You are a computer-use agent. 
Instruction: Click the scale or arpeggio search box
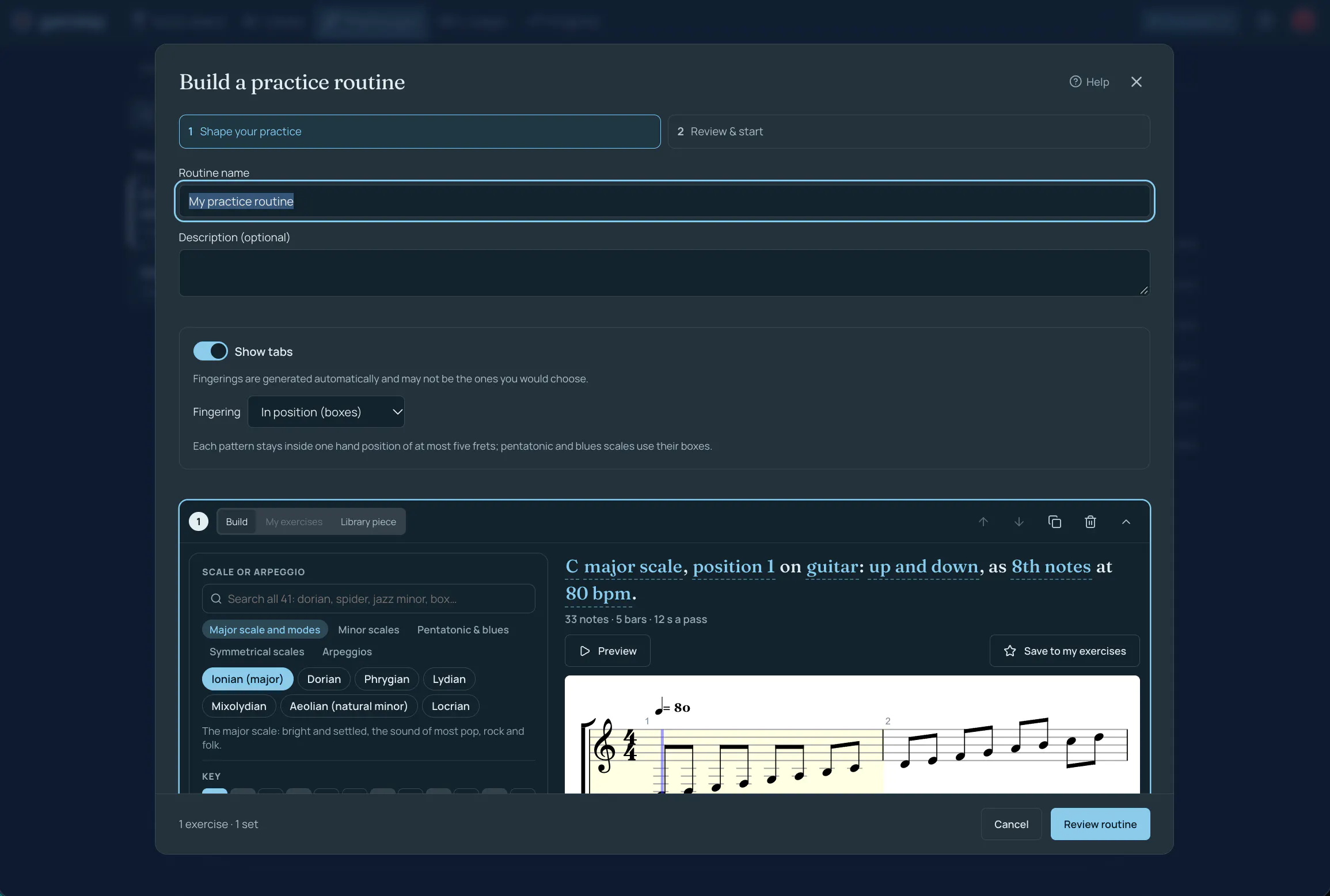tap(368, 599)
